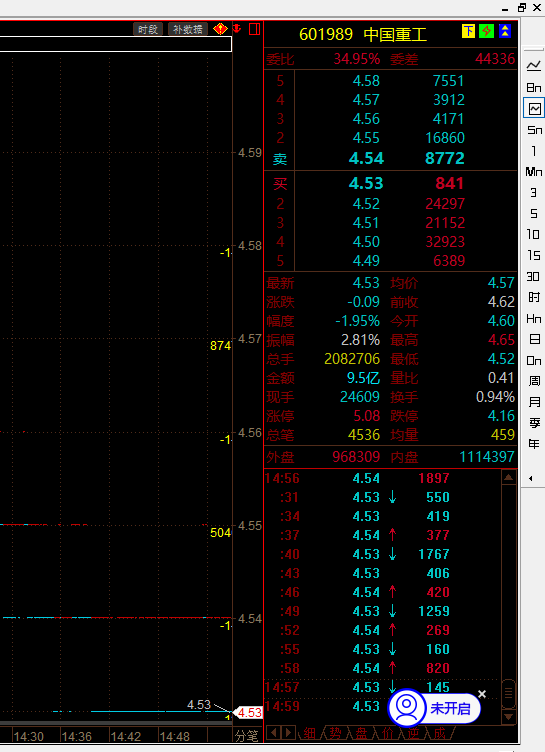Click the 14:56 tick row with volume 1897

382,478
